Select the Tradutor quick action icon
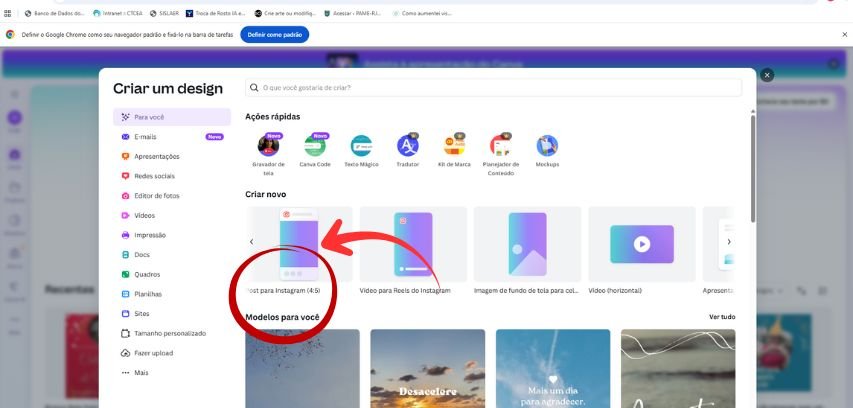Screen dimensions: 853x408 point(408,147)
